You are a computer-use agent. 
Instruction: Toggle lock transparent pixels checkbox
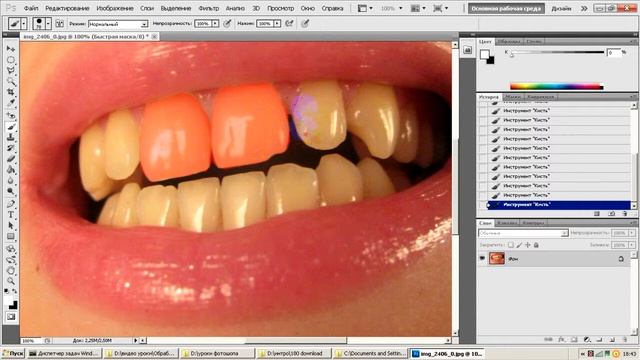click(x=511, y=245)
